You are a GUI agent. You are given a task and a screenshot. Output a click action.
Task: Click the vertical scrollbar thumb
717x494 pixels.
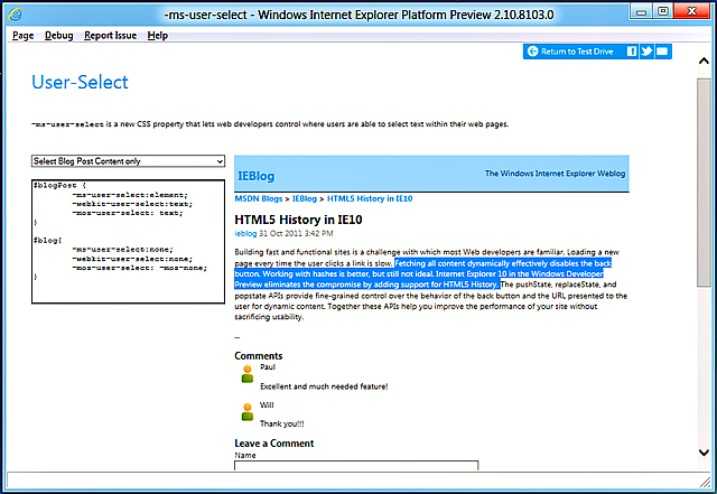pos(704,183)
